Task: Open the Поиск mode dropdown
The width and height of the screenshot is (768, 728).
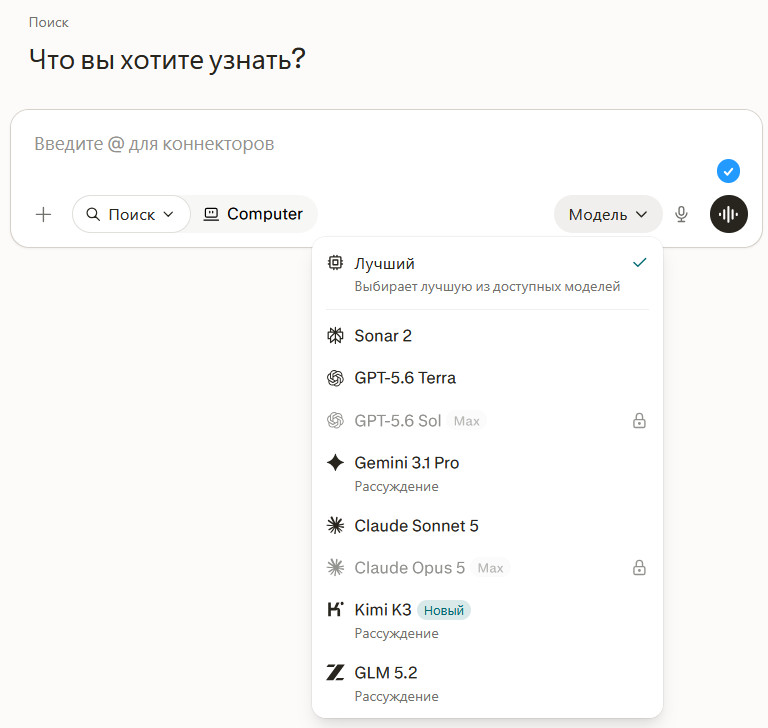Action: [x=131, y=214]
